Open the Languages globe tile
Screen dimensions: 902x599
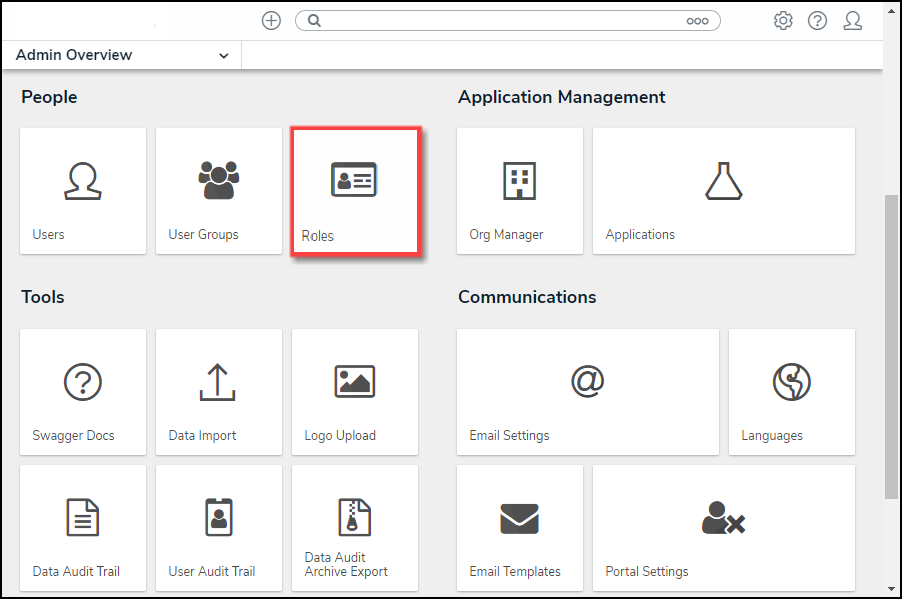click(x=792, y=392)
